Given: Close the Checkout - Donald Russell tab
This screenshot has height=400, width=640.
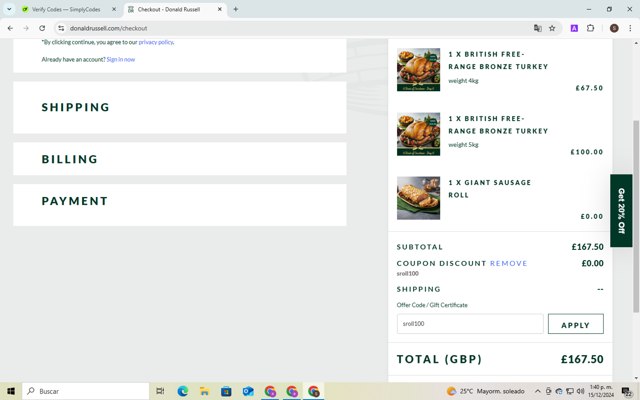Looking at the screenshot, I should pos(220,9).
